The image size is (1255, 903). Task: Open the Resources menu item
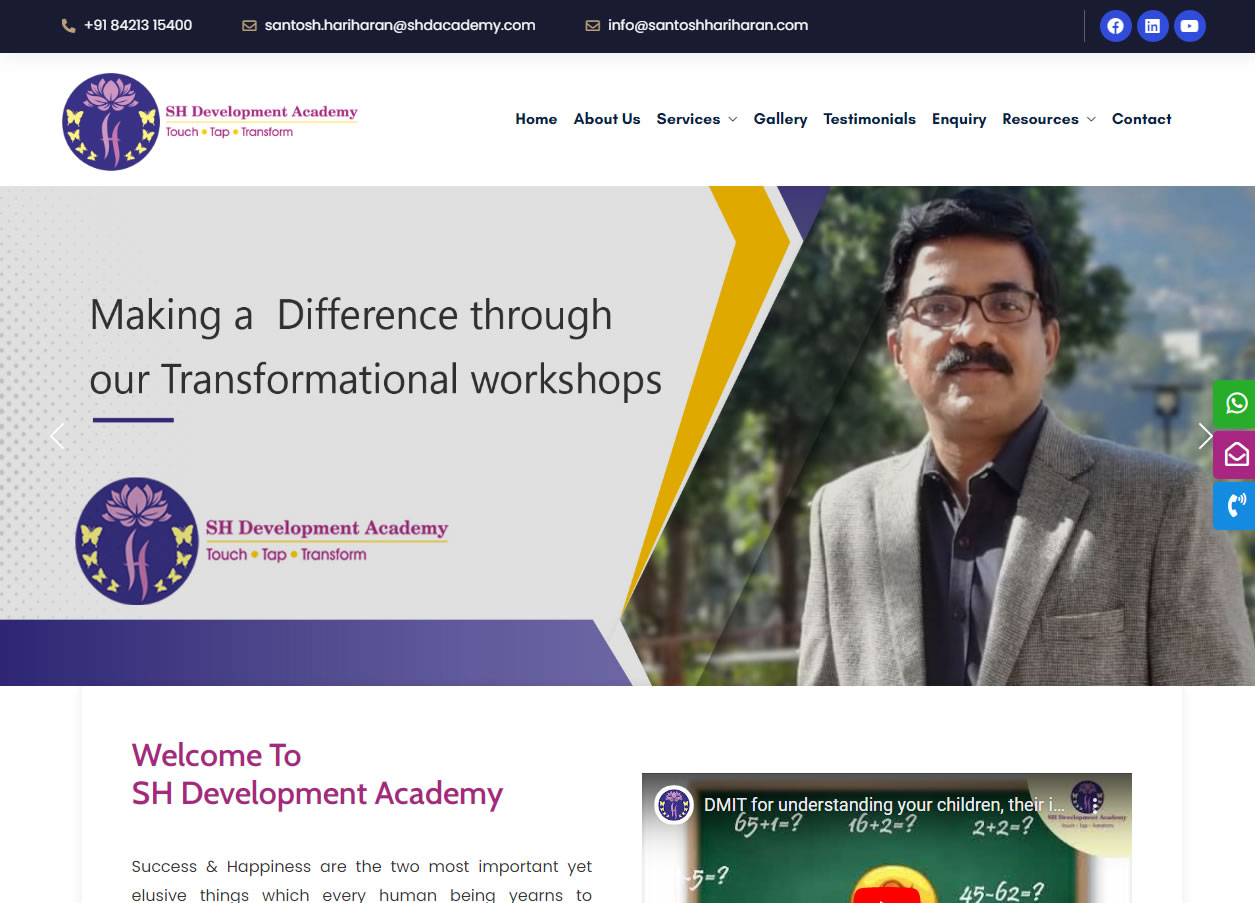coord(1040,119)
